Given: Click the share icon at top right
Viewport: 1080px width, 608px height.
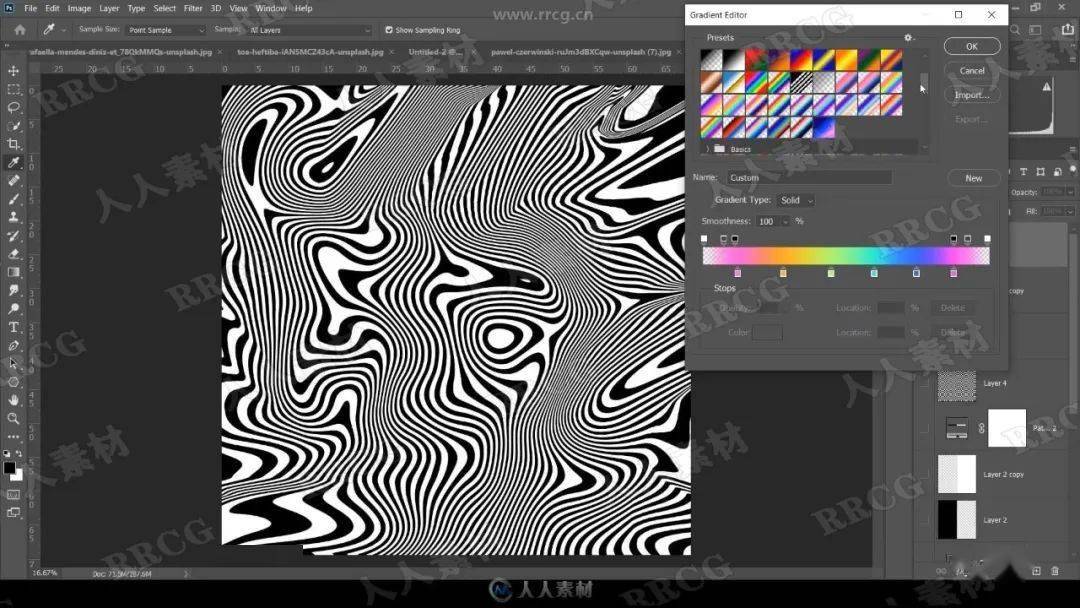Looking at the screenshot, I should pos(1068,30).
